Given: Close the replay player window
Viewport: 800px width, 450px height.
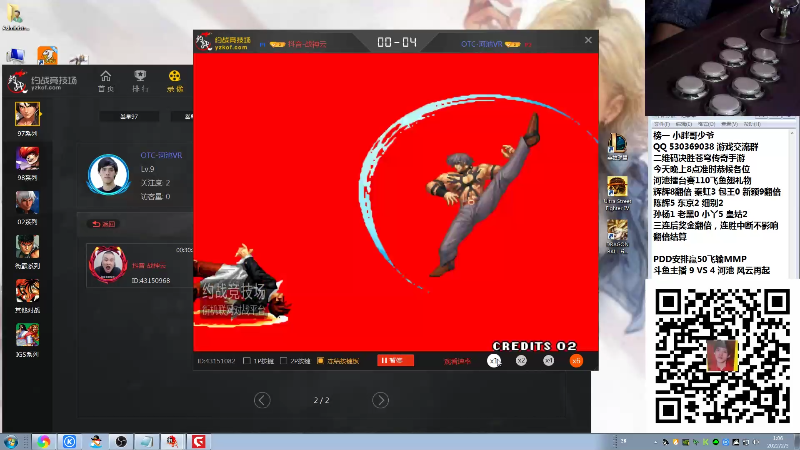Looking at the screenshot, I should pyautogui.click(x=588, y=40).
